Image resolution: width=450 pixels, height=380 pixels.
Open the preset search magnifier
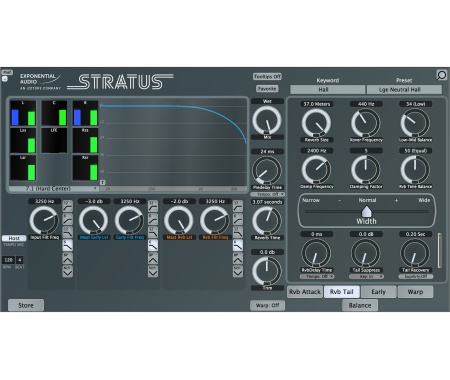(x=442, y=75)
